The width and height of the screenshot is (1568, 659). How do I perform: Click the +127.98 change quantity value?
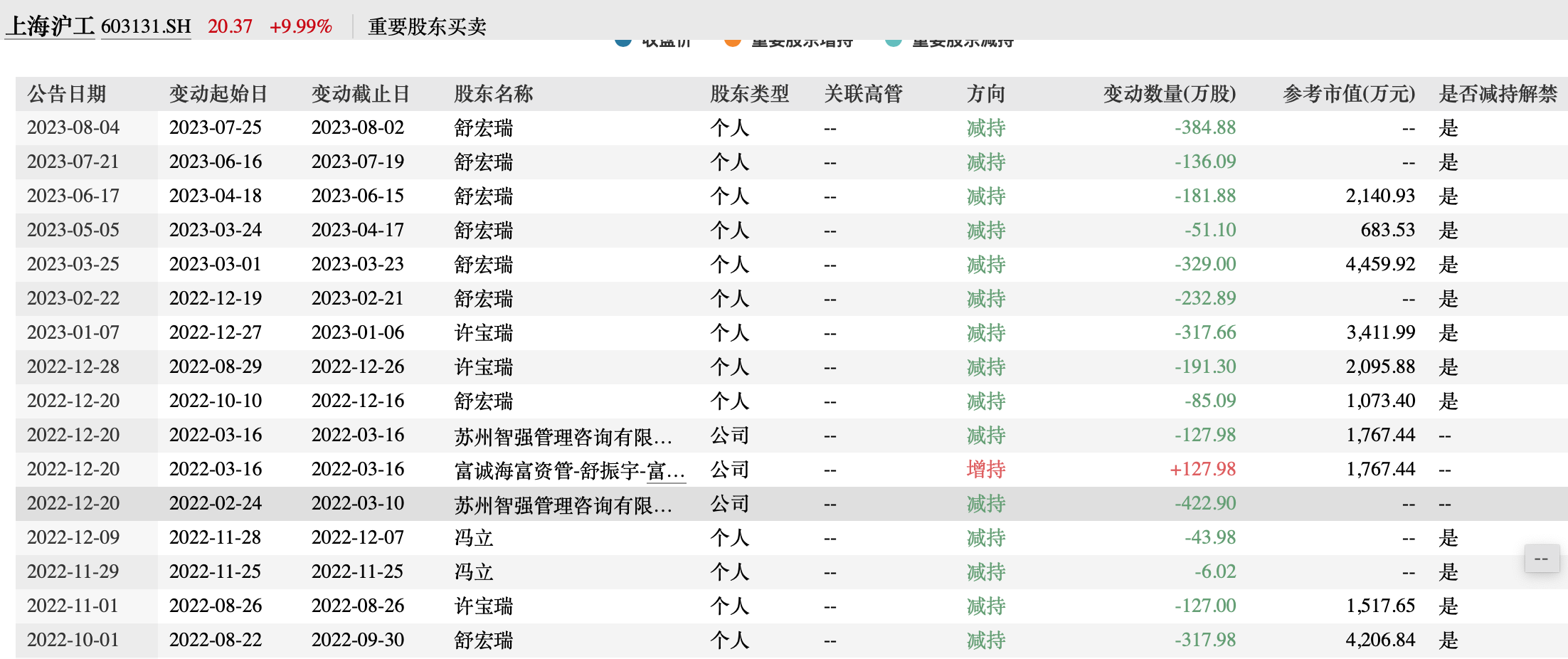(1202, 470)
